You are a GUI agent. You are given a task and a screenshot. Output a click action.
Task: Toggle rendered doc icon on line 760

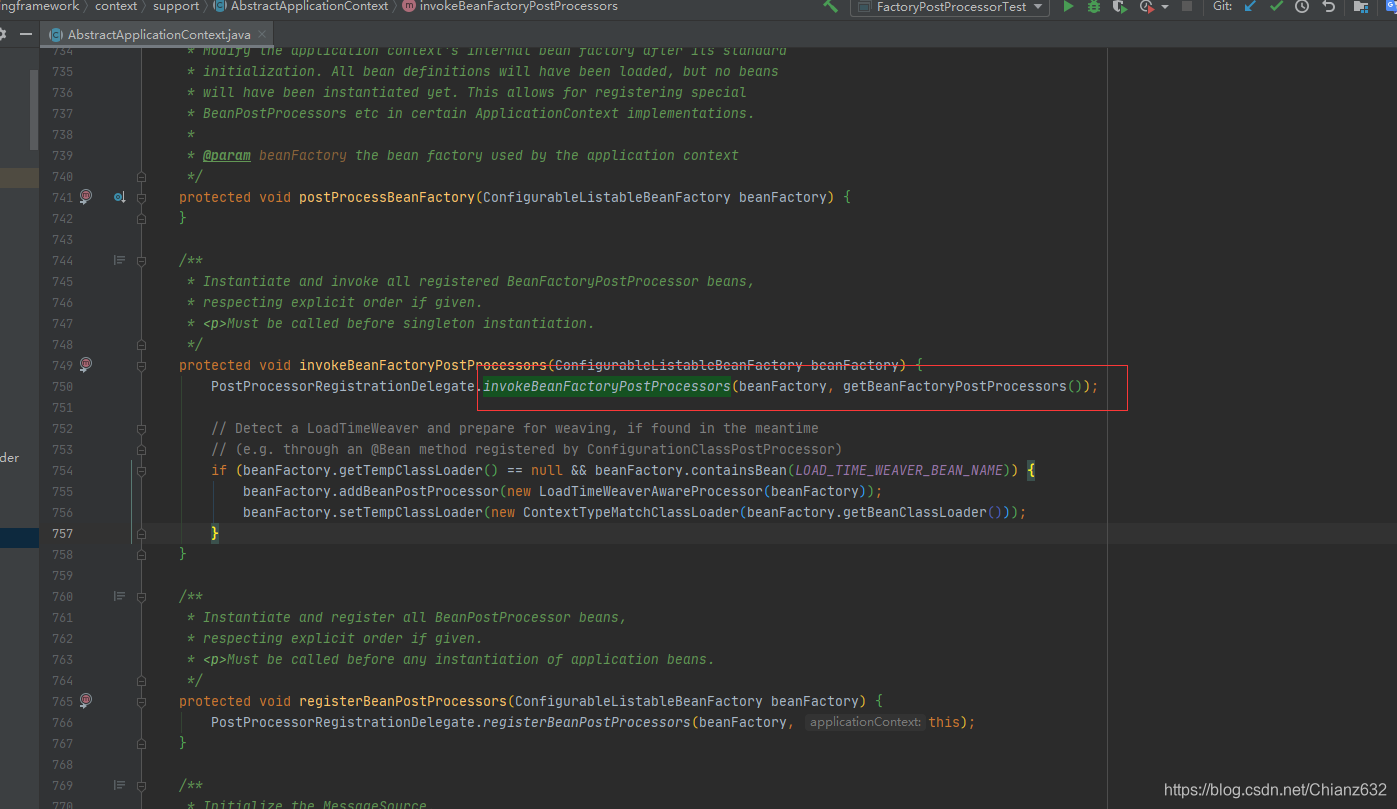click(119, 596)
